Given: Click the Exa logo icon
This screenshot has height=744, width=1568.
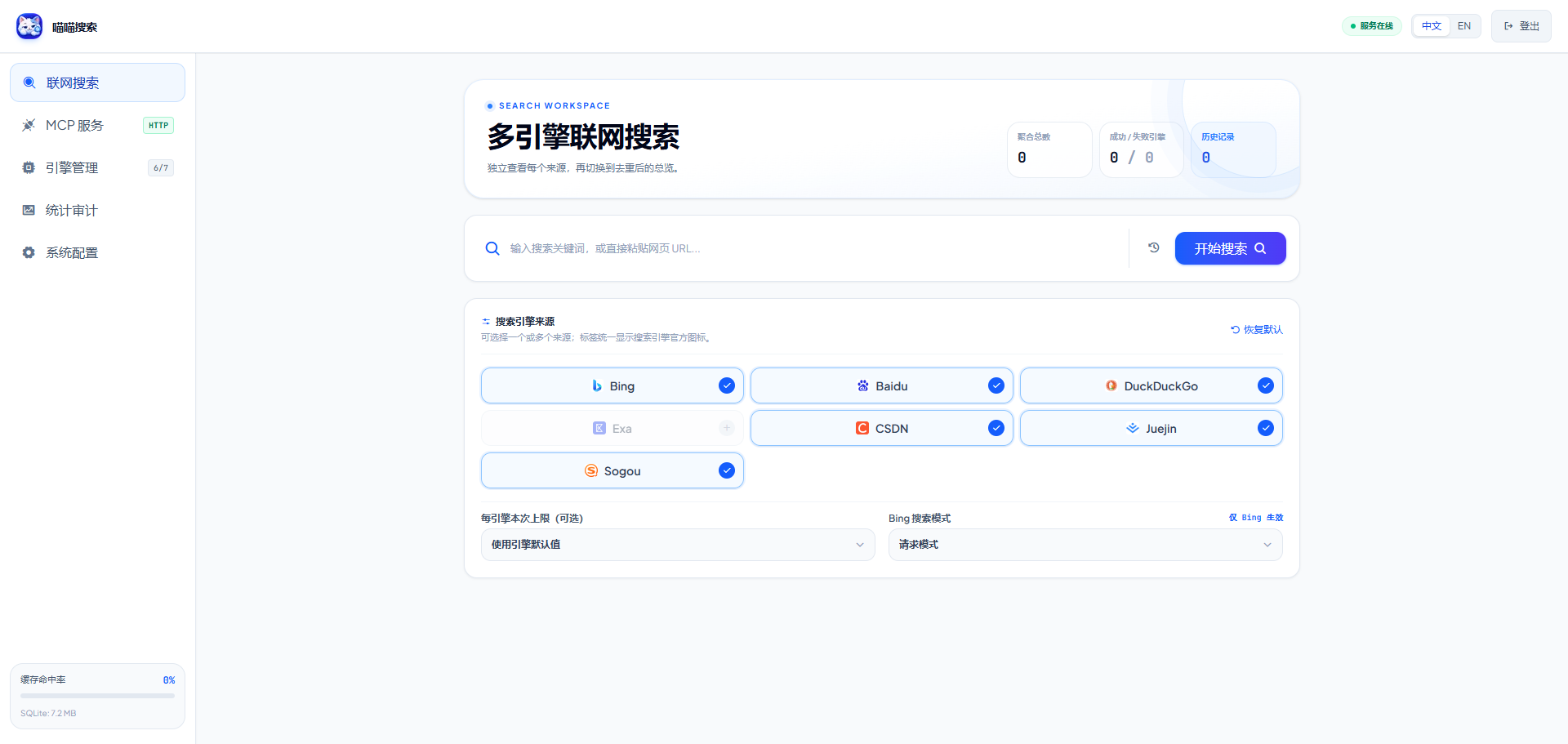Looking at the screenshot, I should click(599, 428).
